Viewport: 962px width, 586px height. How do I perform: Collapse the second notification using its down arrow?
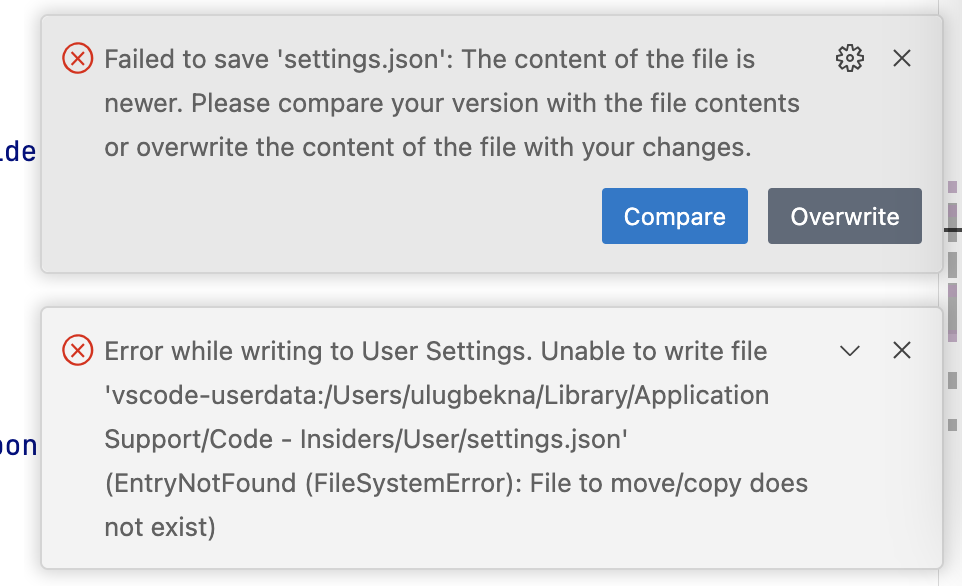pos(850,351)
